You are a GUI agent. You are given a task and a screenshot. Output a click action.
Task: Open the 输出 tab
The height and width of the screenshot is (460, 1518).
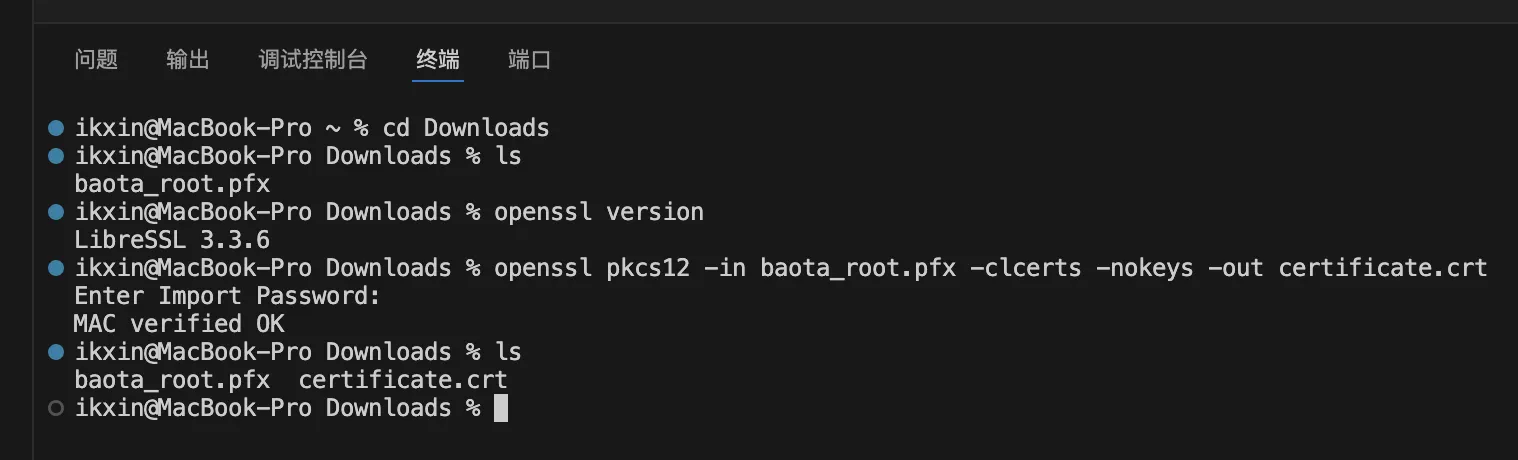pyautogui.click(x=188, y=60)
